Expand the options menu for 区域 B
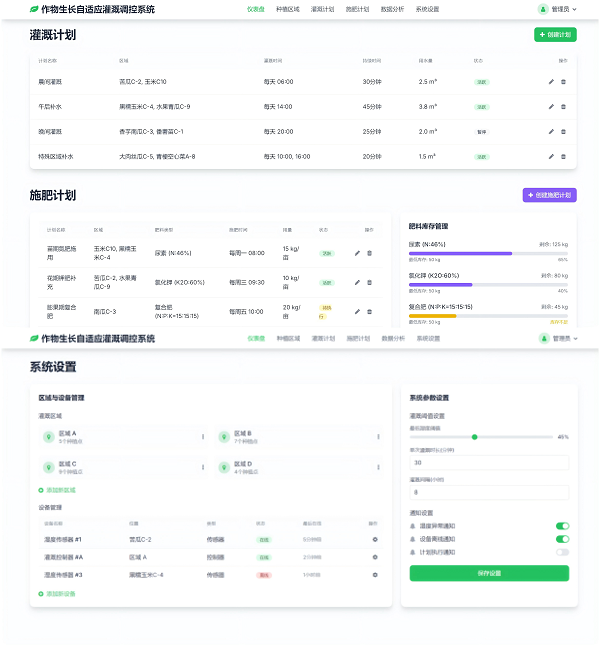 coord(378,437)
